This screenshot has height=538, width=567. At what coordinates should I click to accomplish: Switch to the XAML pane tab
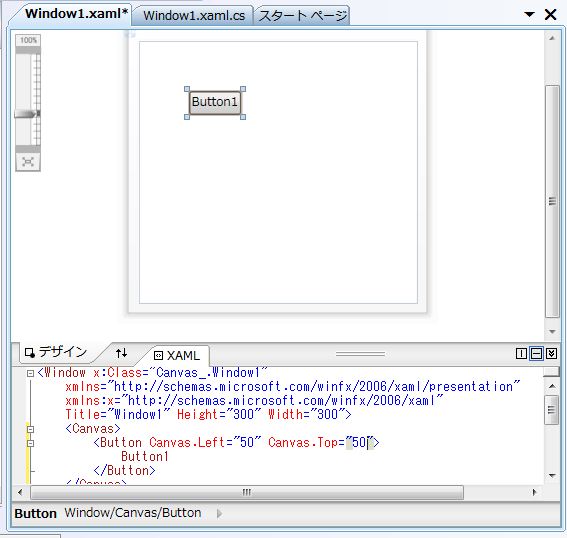pyautogui.click(x=177, y=355)
